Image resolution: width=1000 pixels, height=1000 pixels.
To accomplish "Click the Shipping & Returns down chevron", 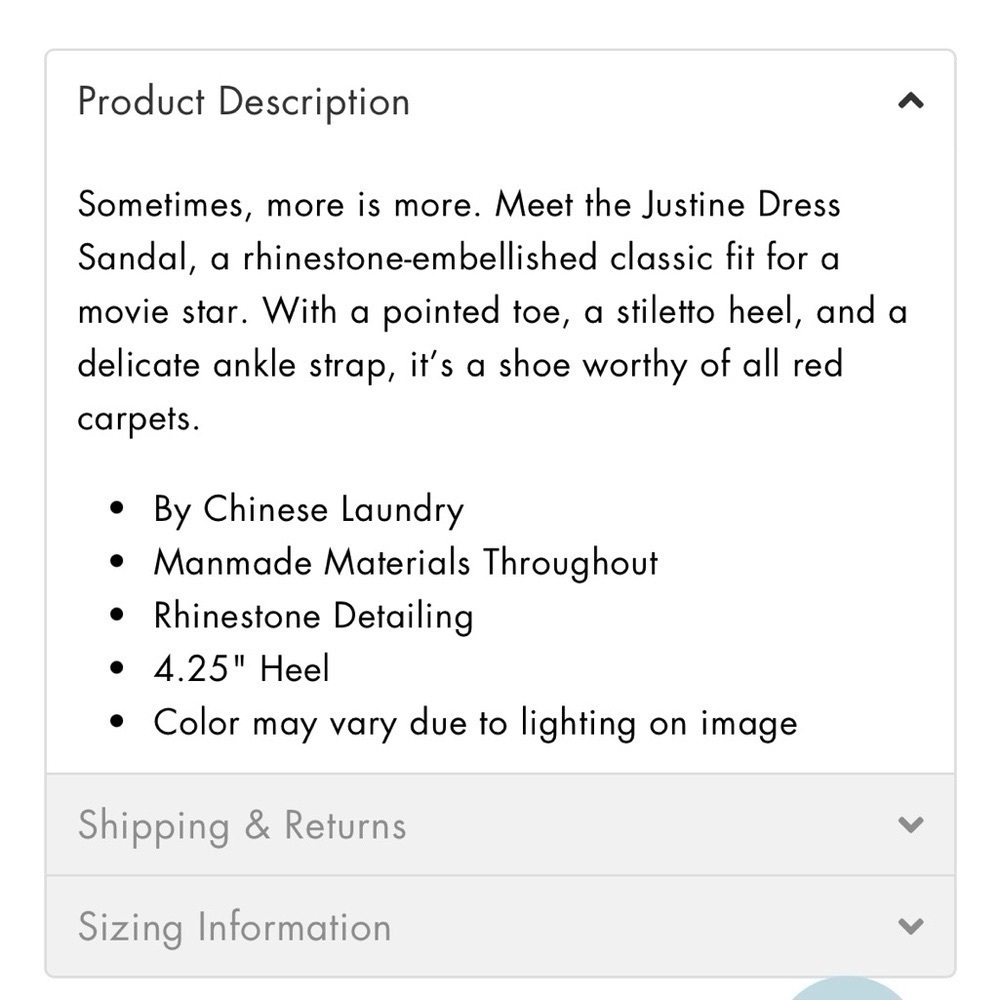I will pyautogui.click(x=911, y=824).
